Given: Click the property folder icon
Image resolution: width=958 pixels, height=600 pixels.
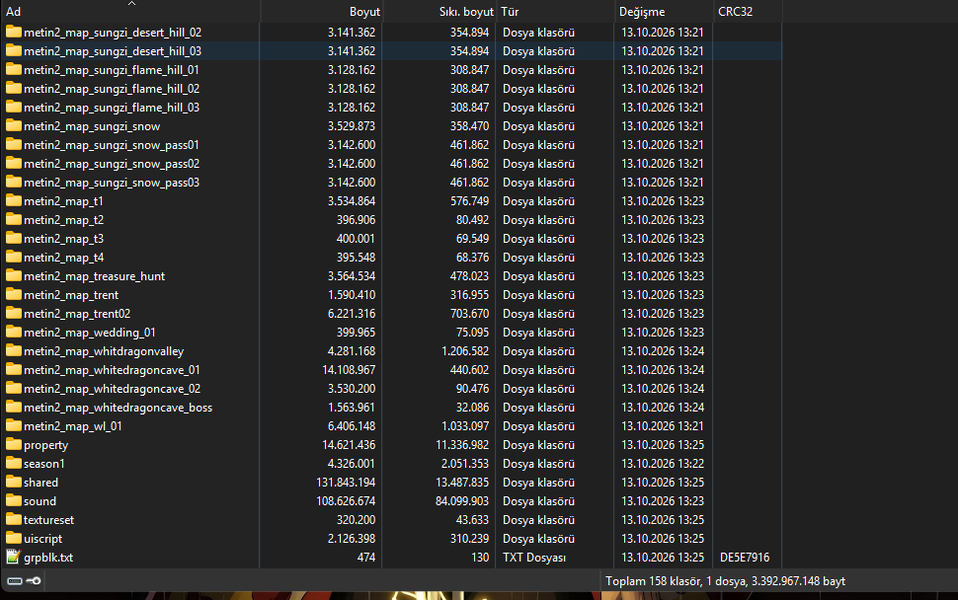Looking at the screenshot, I should click(13, 445).
